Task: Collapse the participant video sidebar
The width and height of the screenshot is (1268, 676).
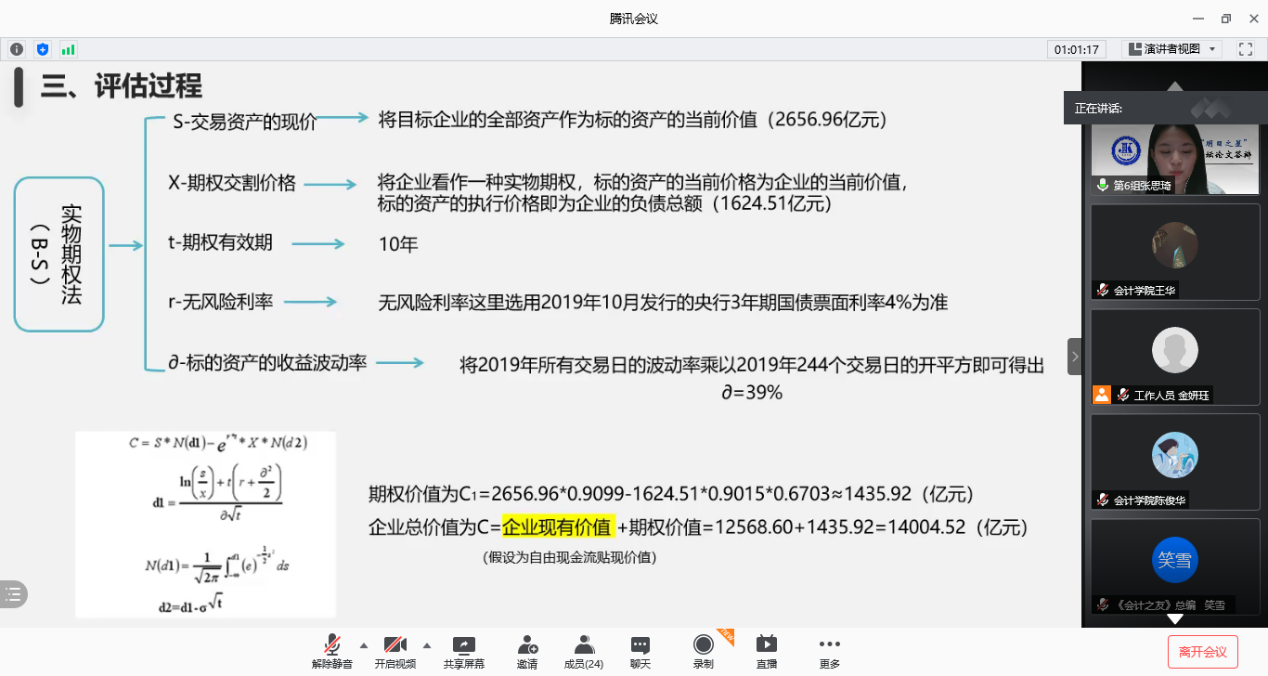Action: coord(1075,356)
